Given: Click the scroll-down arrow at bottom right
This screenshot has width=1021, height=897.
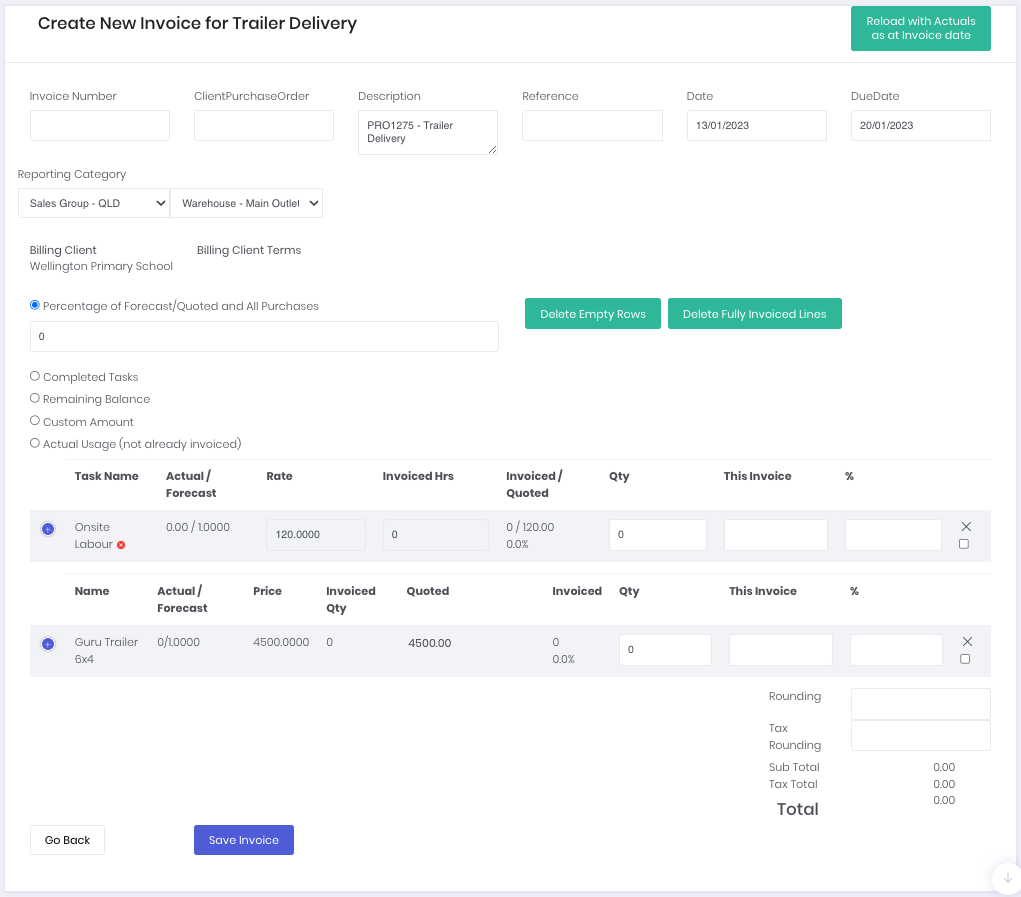Looking at the screenshot, I should [1006, 878].
